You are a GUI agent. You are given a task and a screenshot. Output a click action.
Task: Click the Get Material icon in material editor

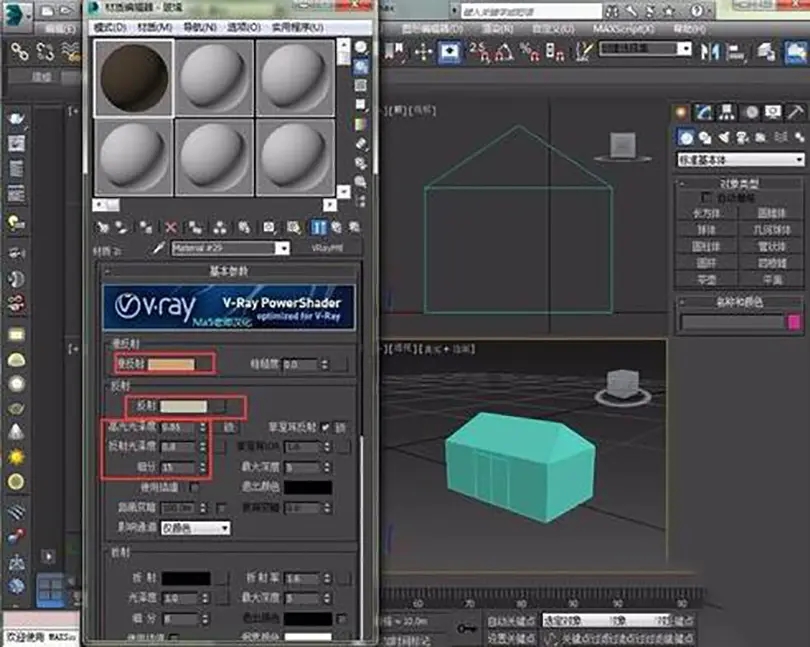coord(103,227)
